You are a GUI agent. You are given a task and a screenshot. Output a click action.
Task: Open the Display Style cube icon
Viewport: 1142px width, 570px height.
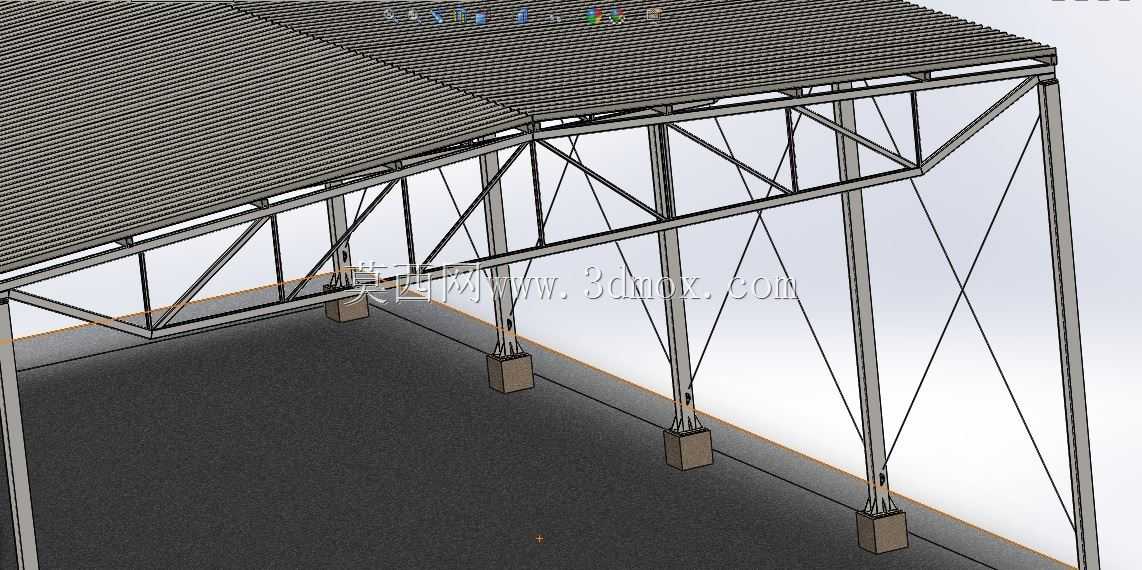pos(522,15)
